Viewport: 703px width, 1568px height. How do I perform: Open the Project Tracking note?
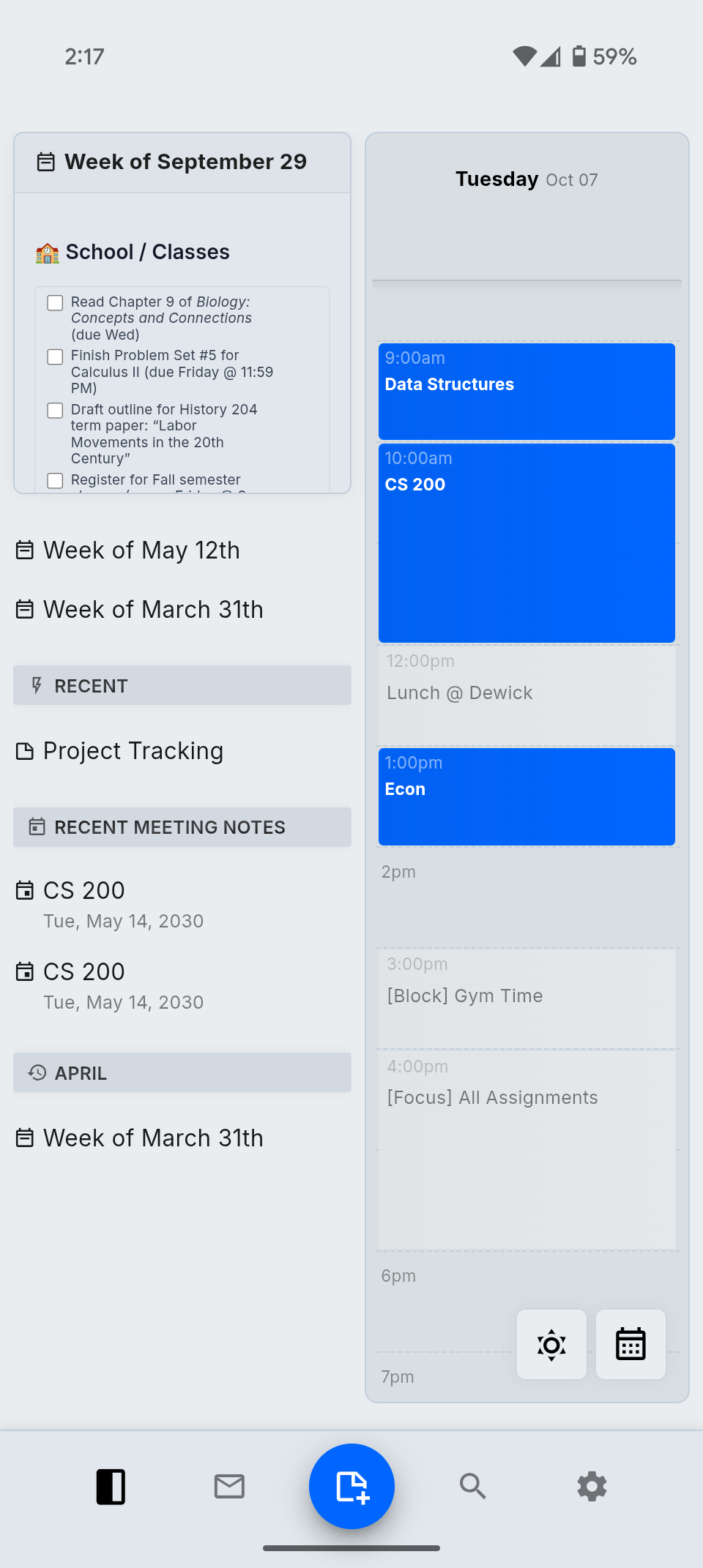click(133, 750)
